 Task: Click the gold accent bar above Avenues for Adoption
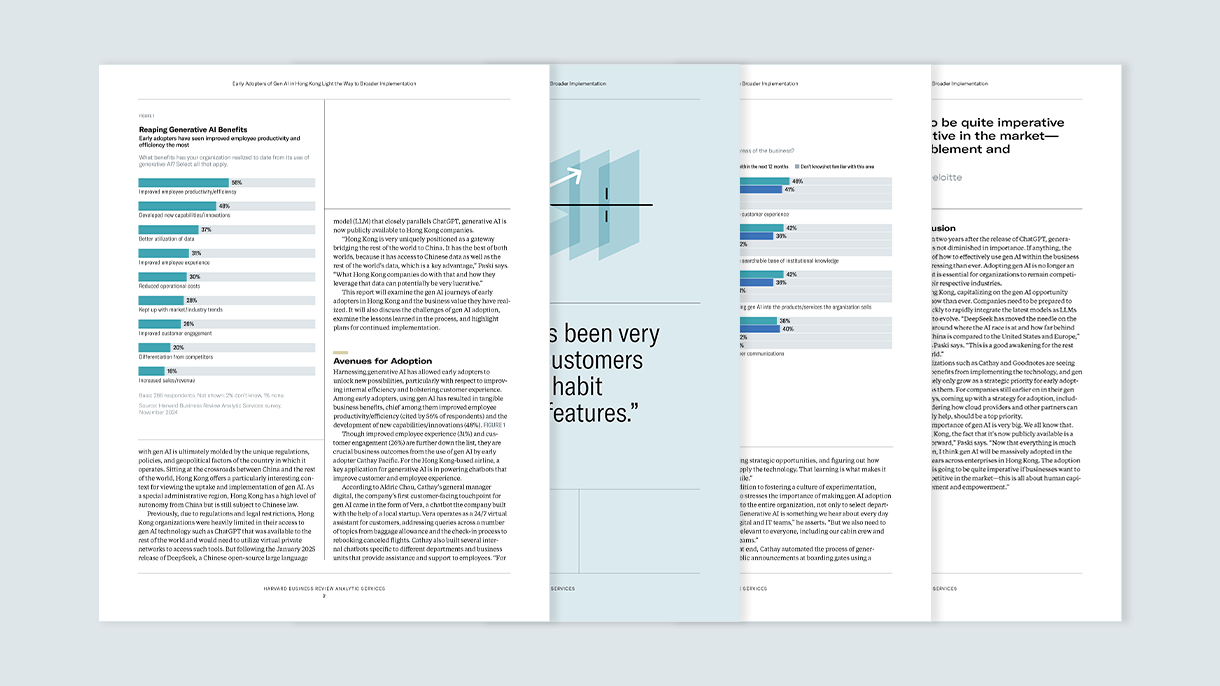tap(340, 352)
